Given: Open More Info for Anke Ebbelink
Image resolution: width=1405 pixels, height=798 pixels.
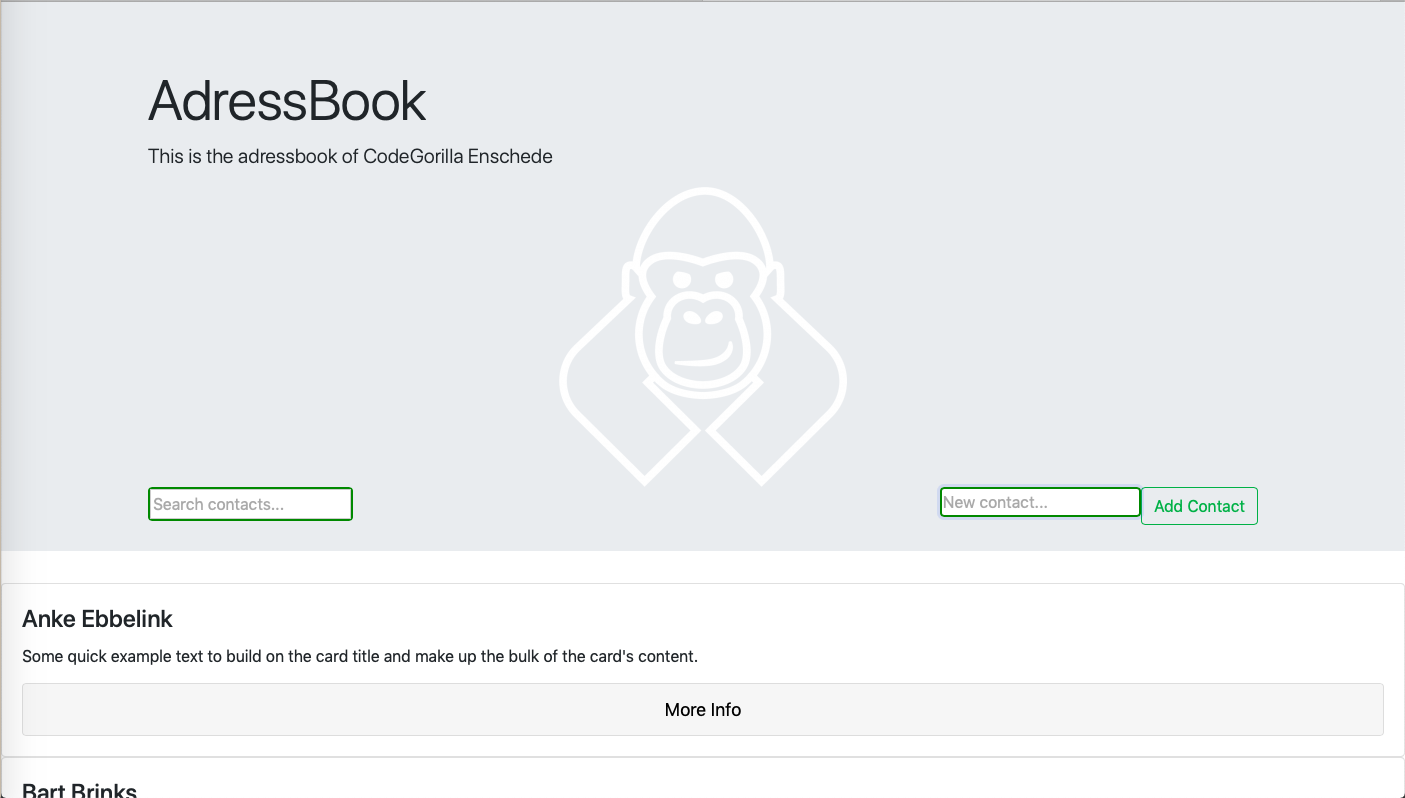Looking at the screenshot, I should (x=703, y=710).
